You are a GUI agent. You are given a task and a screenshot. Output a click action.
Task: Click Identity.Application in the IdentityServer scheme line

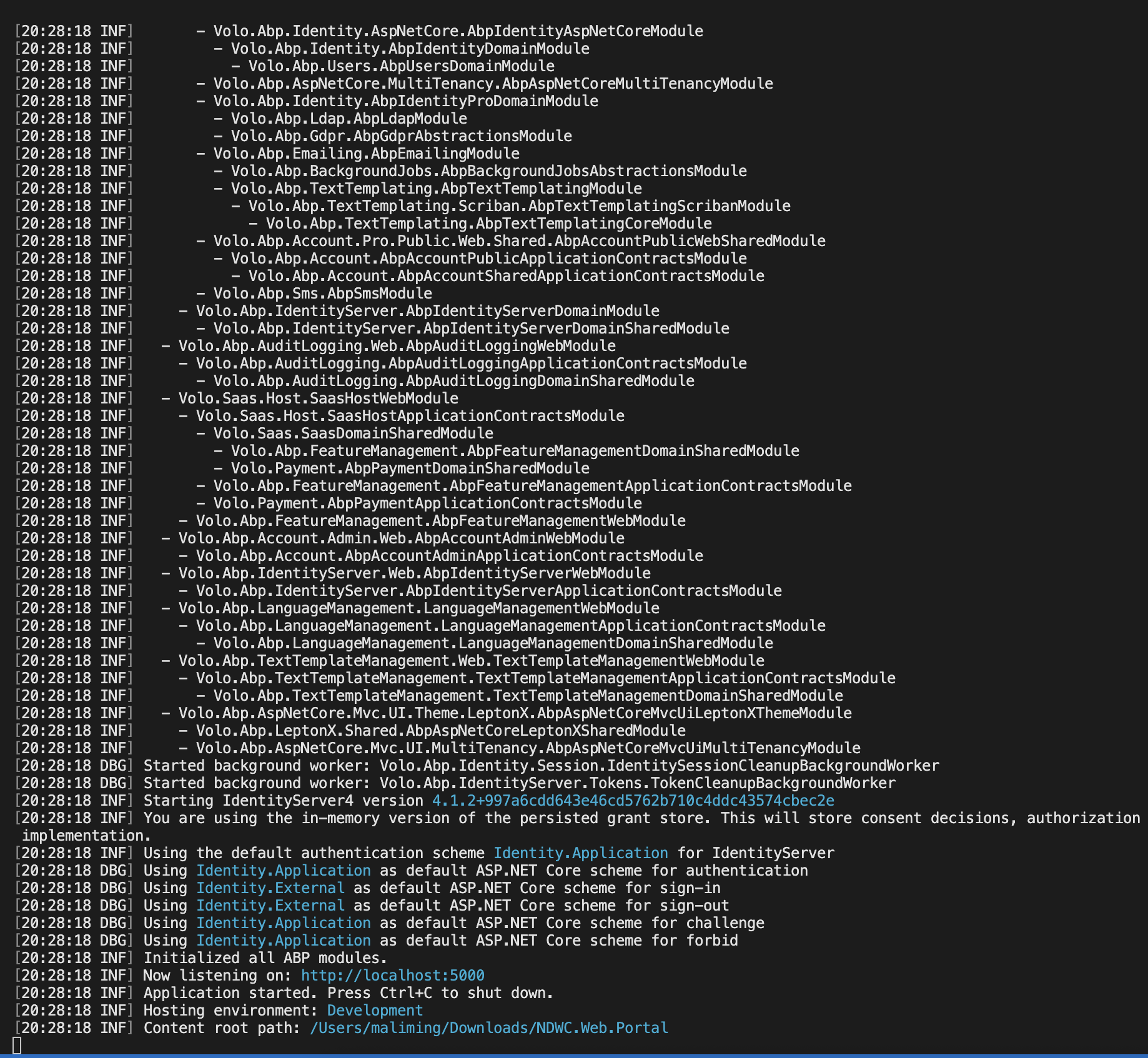(x=581, y=853)
